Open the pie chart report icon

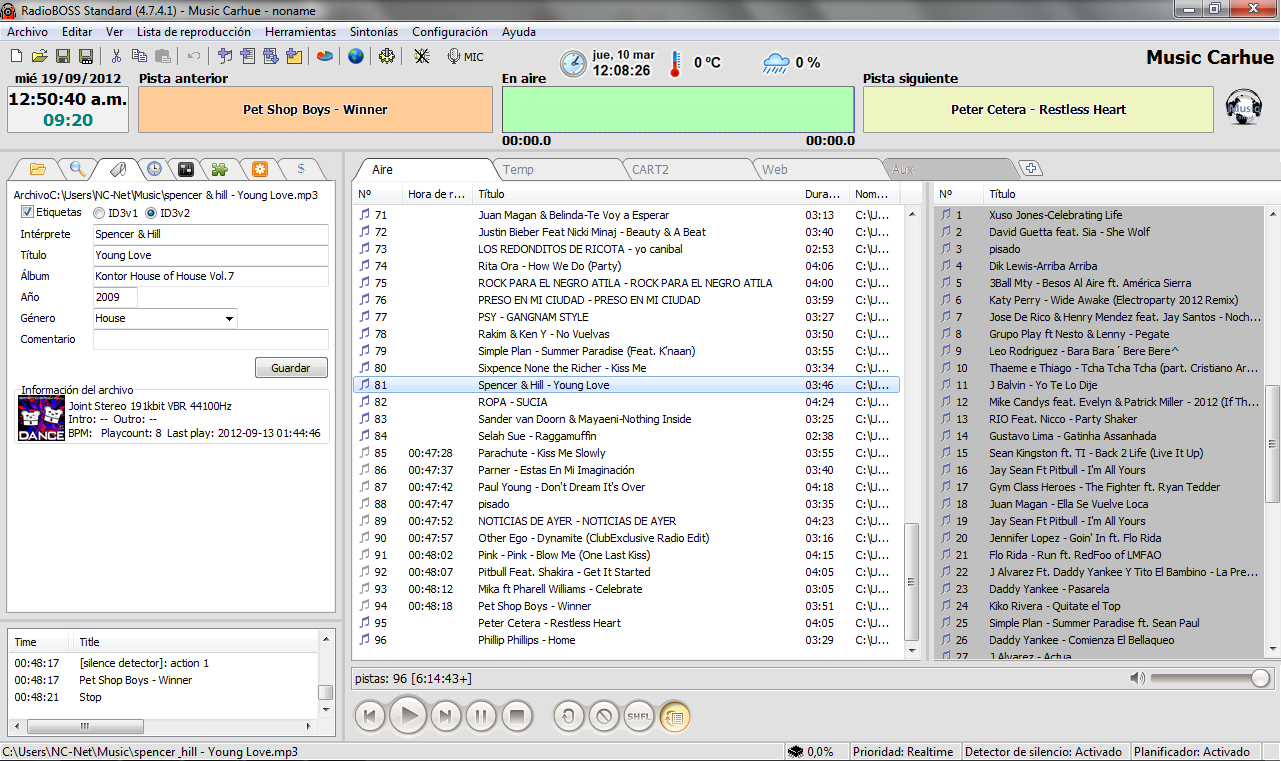(x=325, y=57)
